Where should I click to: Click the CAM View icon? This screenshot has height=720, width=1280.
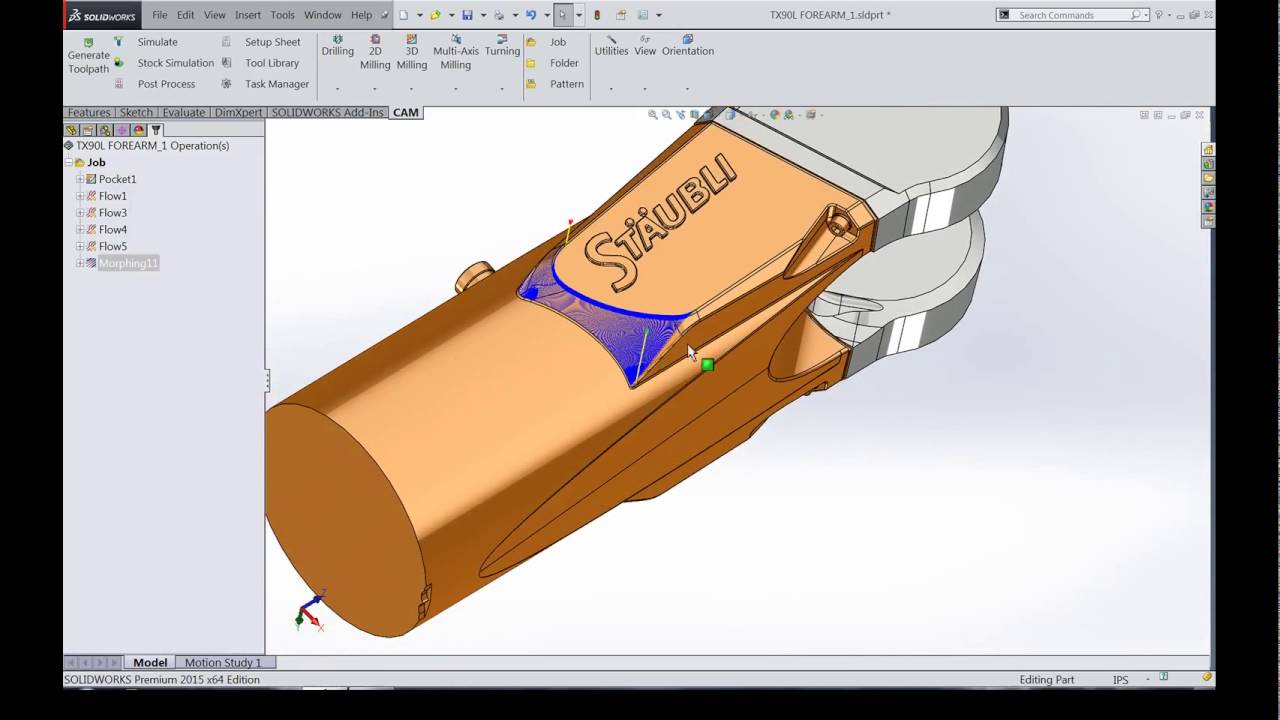(645, 39)
